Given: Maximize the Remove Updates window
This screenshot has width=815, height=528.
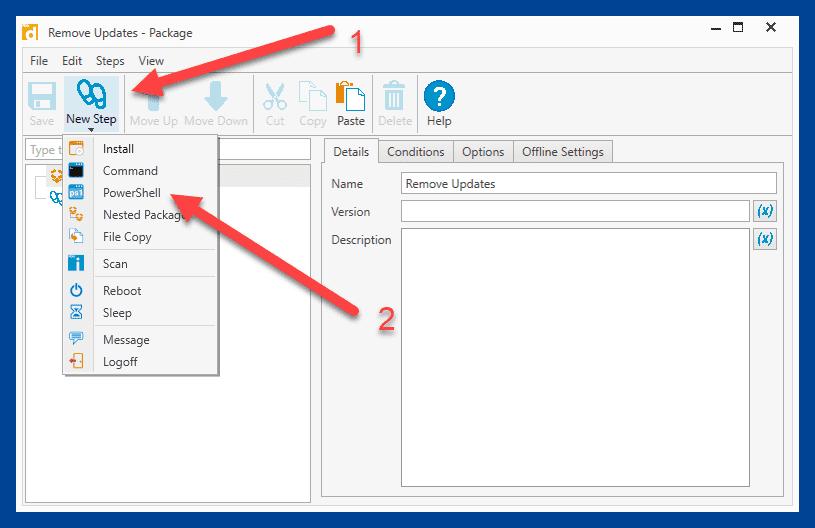Looking at the screenshot, I should pyautogui.click(x=738, y=27).
